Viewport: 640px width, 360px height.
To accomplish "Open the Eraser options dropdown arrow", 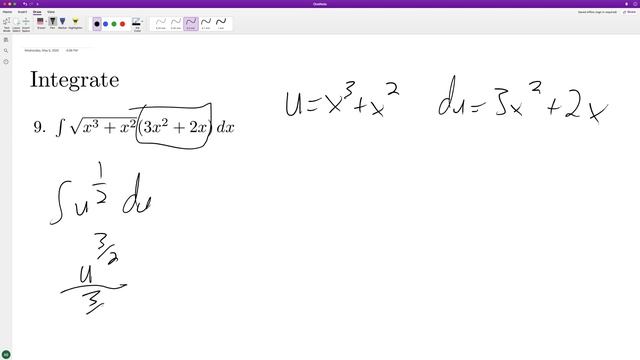I will pos(46,21).
